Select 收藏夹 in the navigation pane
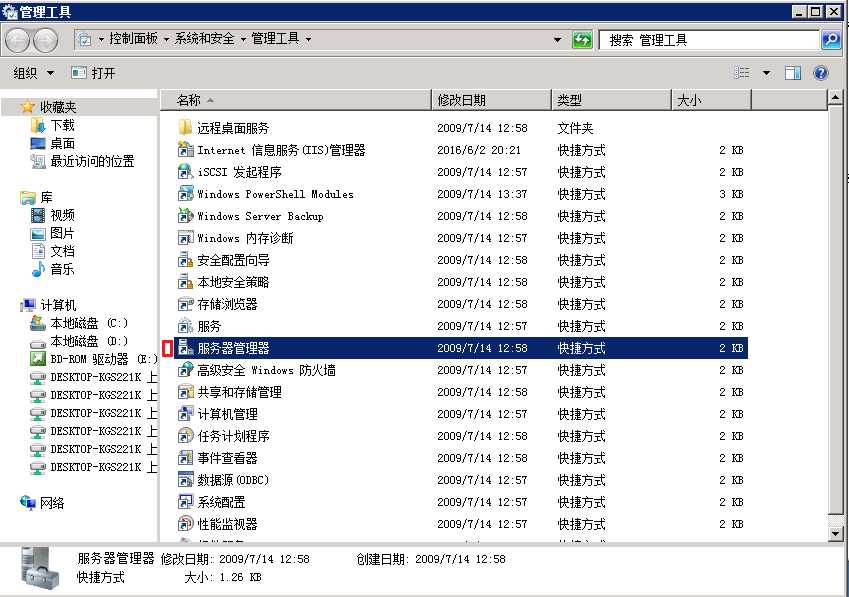The width and height of the screenshot is (849, 597). click(x=58, y=107)
